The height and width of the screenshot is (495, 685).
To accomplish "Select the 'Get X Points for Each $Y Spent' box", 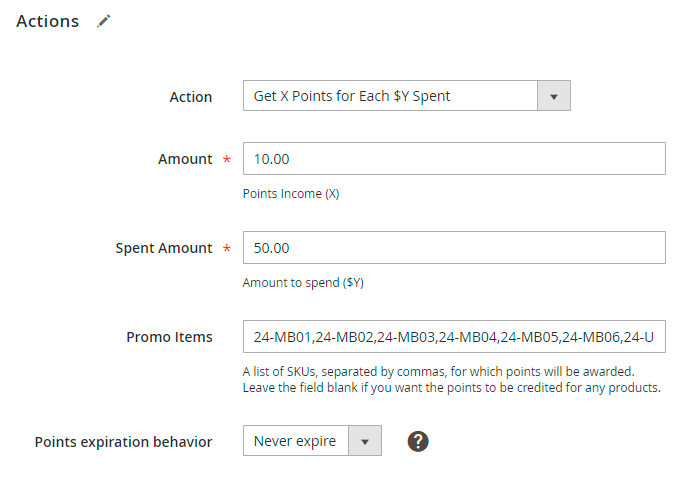I will [x=390, y=97].
